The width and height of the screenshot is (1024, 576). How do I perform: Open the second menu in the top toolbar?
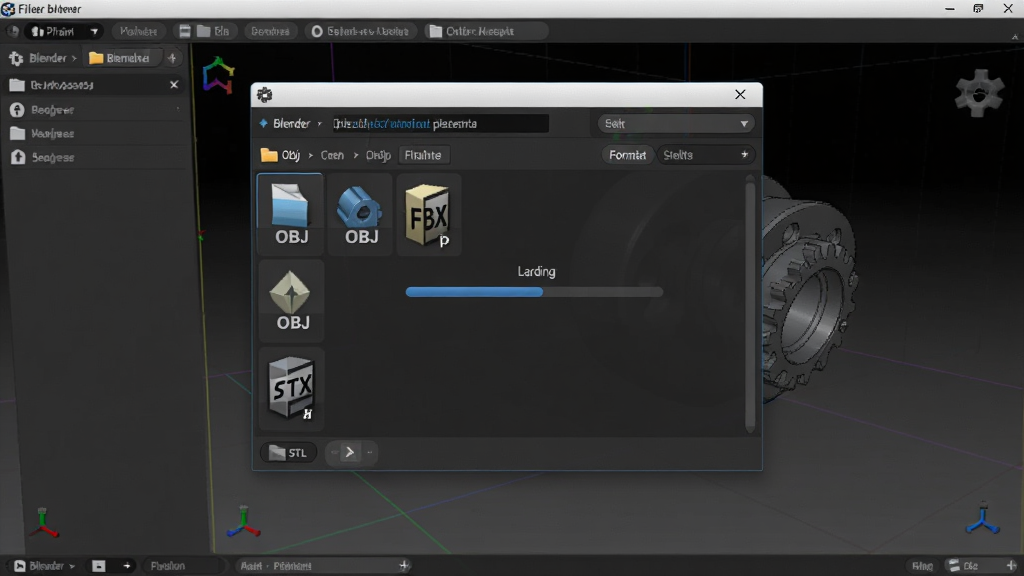coord(138,31)
